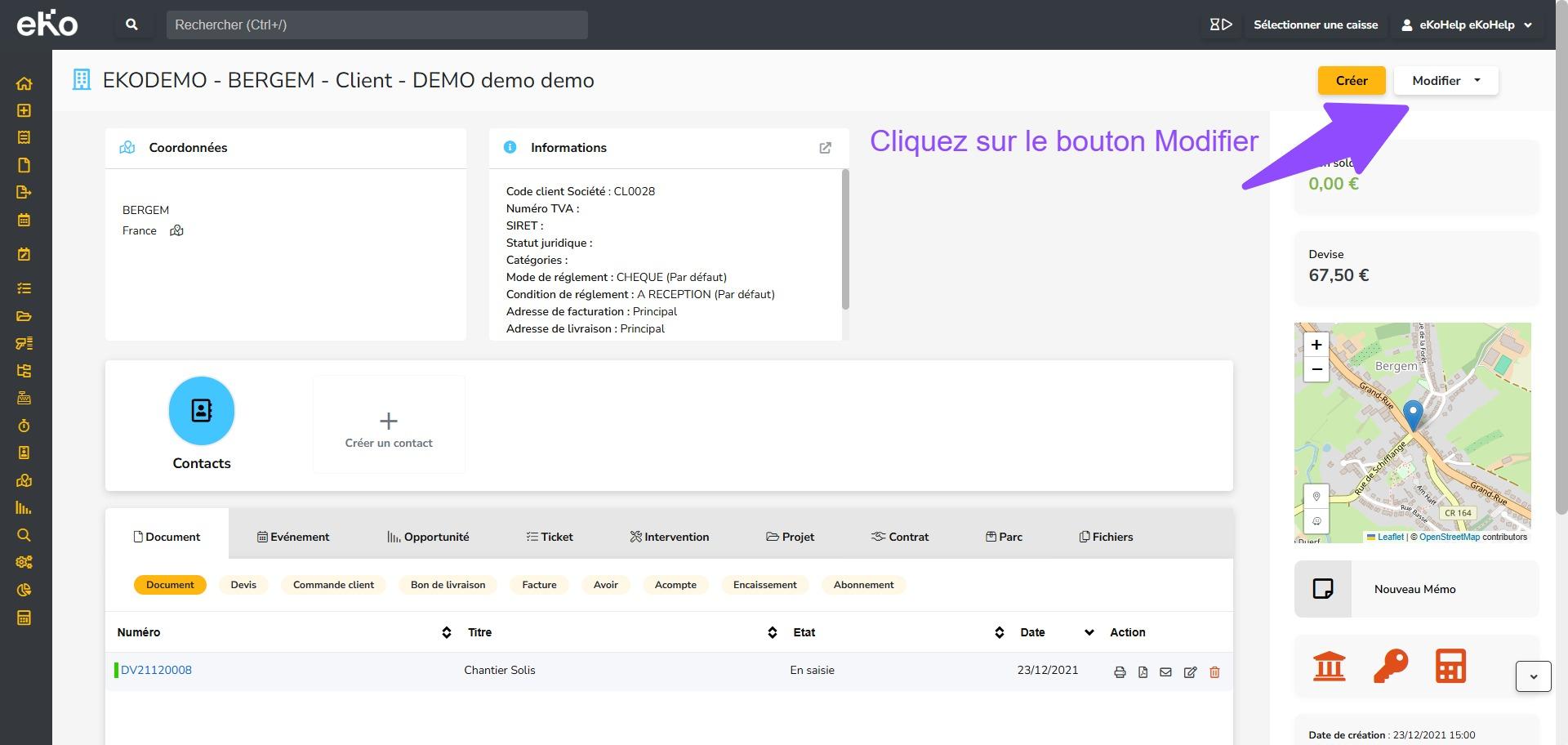Expand the chevron box beside calculator icon

(1533, 676)
